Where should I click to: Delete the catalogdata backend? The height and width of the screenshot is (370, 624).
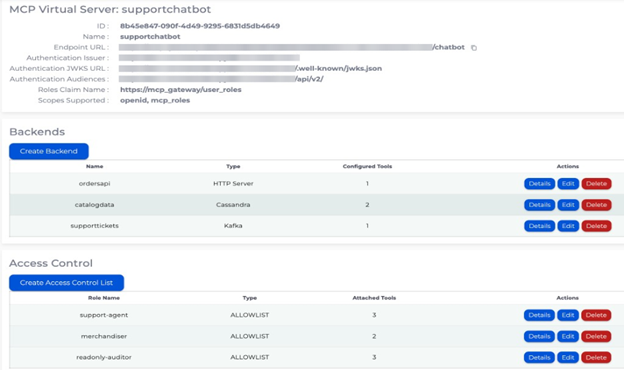pos(596,205)
